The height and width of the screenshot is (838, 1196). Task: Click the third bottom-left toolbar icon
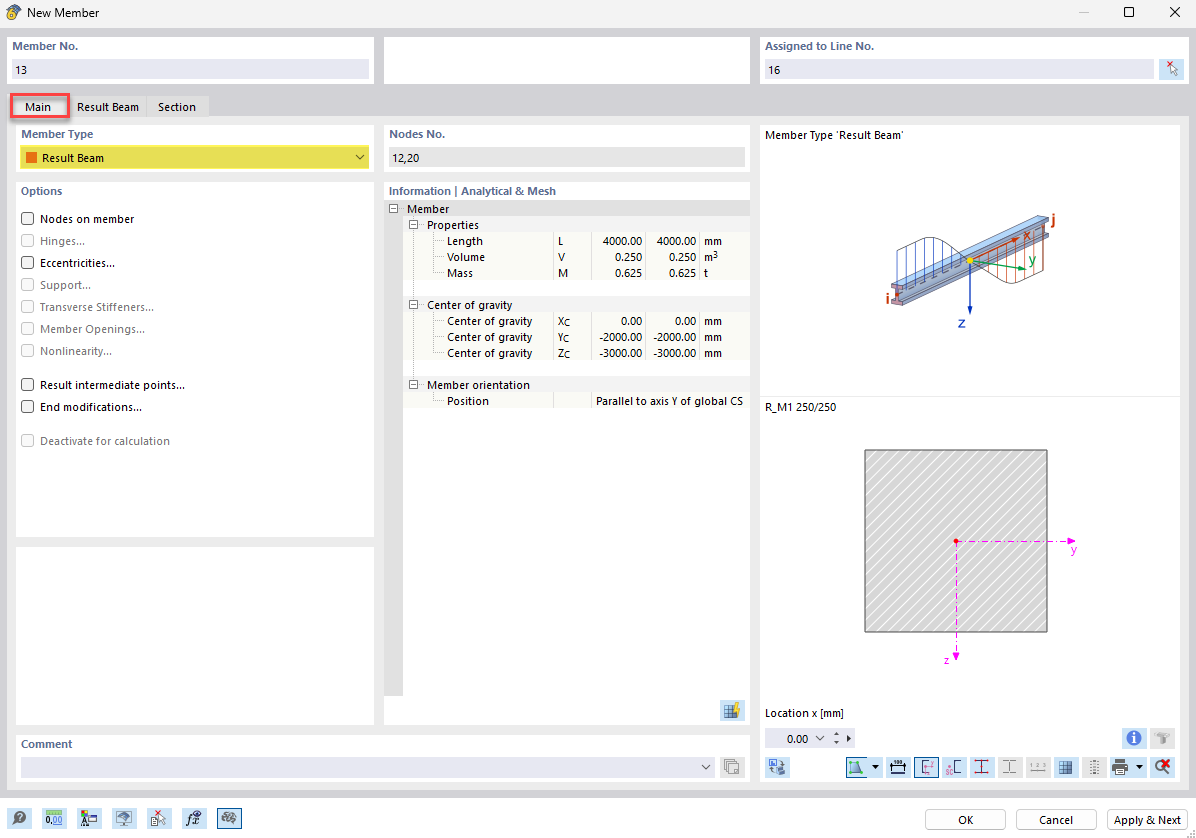(88, 818)
